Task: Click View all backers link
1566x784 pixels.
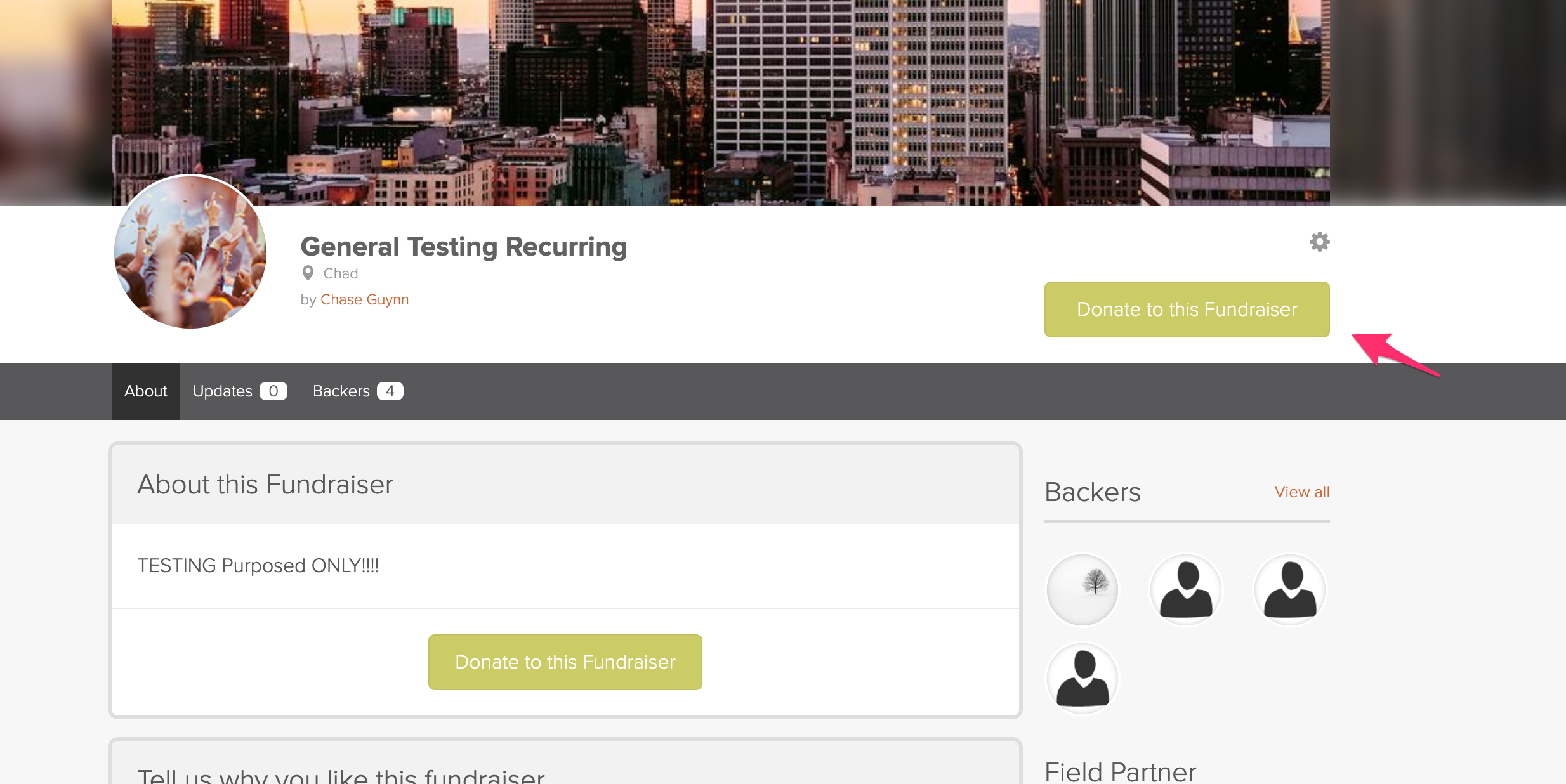Action: coord(1301,492)
